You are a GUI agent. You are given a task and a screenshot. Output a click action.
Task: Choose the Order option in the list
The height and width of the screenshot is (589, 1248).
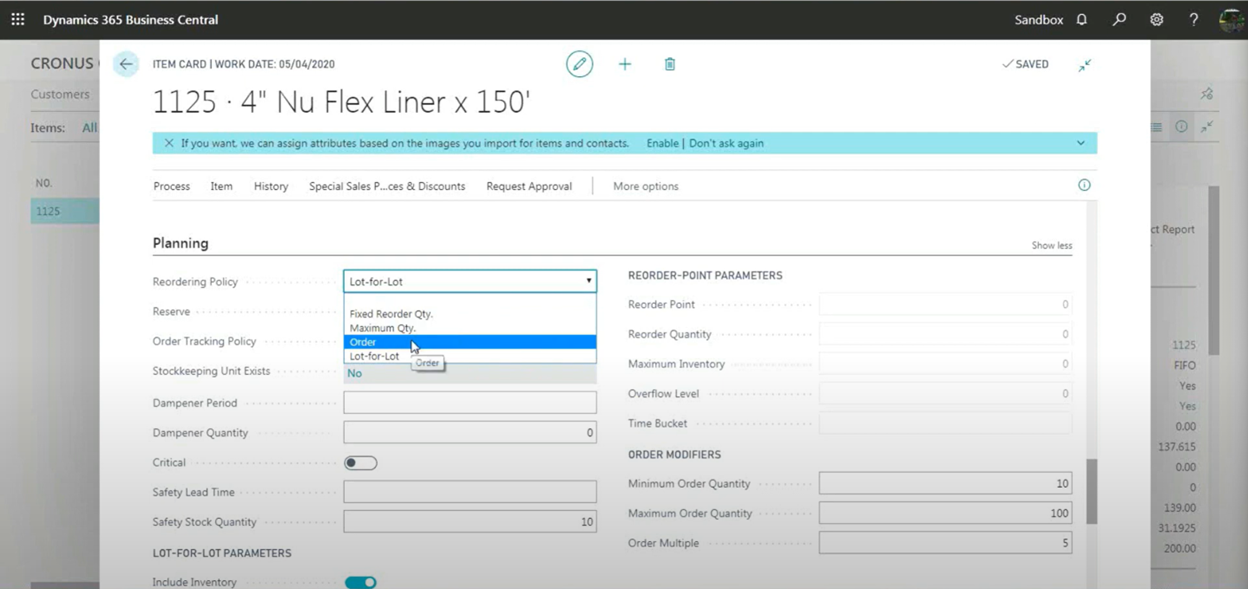[470, 342]
